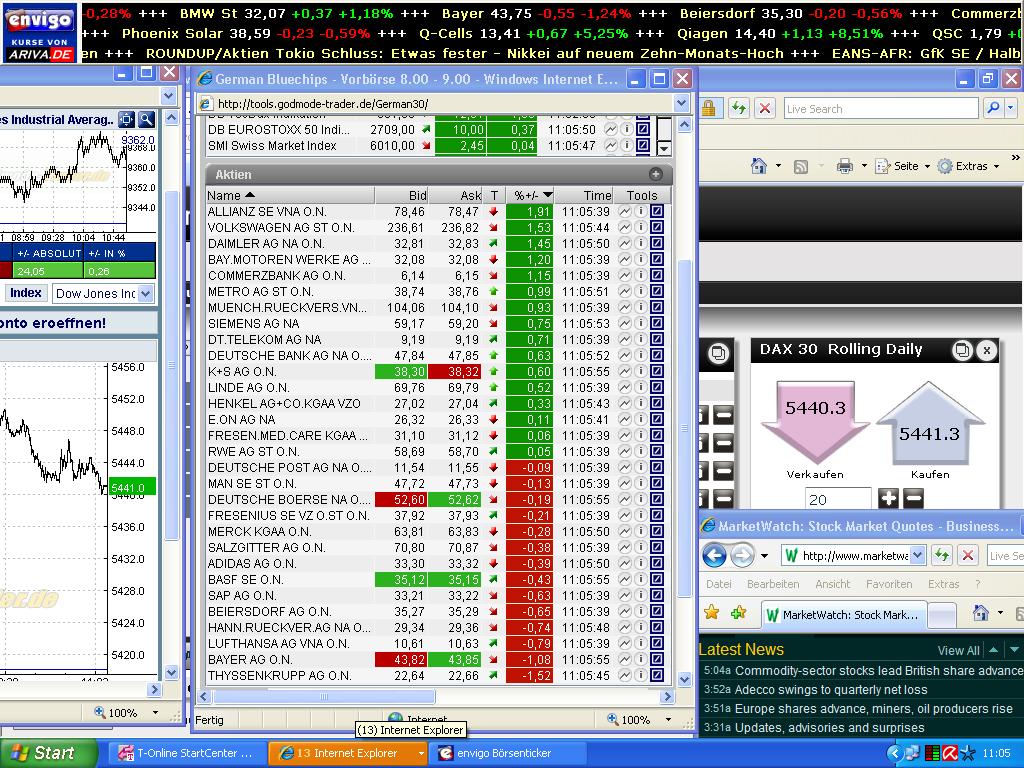Open Datei menu in MarketWatch window
This screenshot has height=768, width=1024.
(718, 584)
